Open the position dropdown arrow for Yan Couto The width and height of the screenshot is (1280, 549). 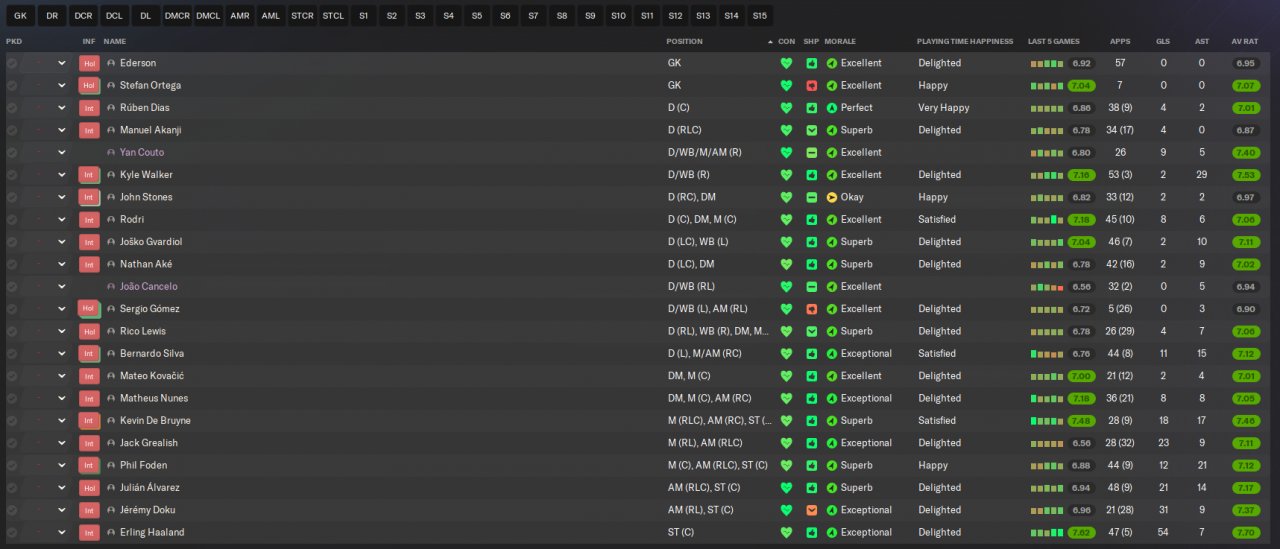[x=62, y=152]
